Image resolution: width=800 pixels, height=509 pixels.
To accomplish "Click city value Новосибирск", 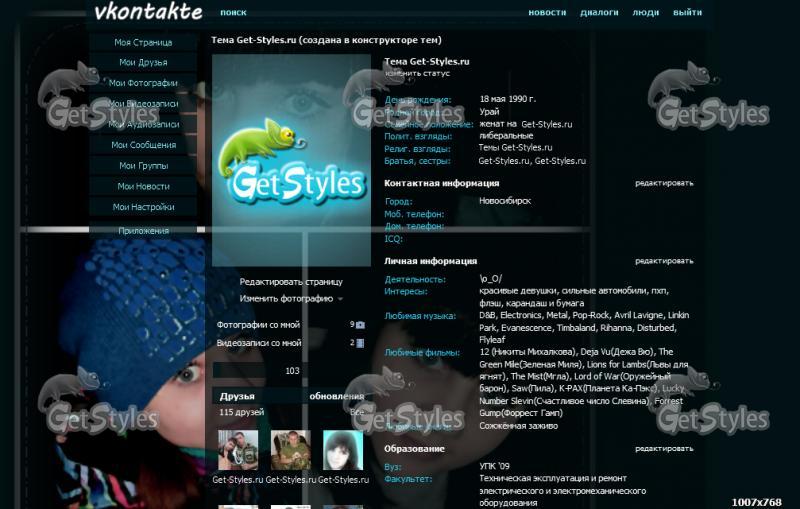I will (505, 201).
